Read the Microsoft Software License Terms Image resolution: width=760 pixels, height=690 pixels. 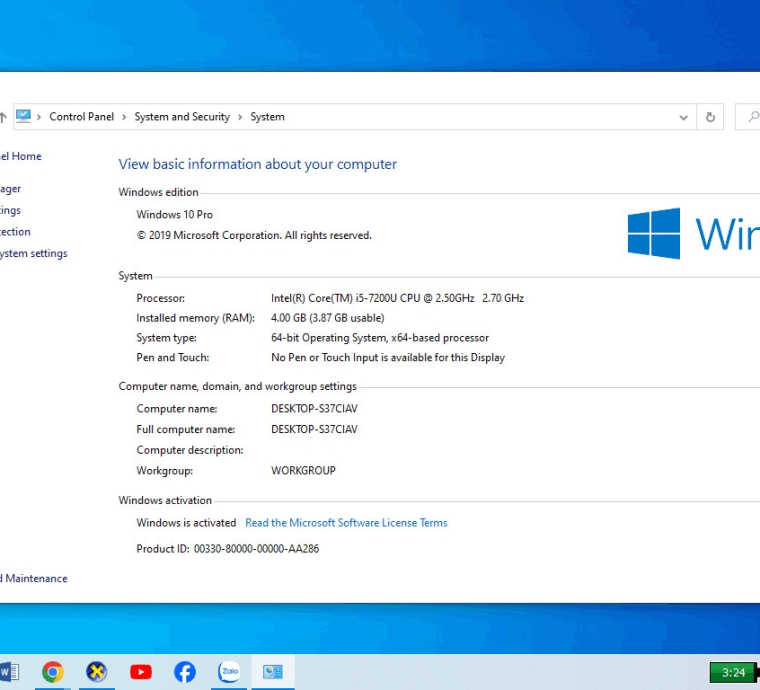click(x=346, y=523)
